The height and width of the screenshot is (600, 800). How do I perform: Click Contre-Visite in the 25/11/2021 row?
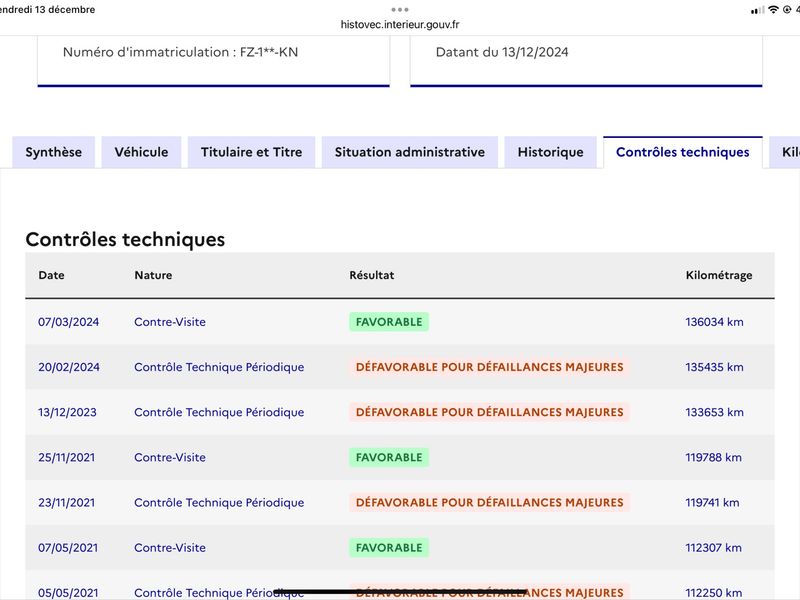pos(170,457)
